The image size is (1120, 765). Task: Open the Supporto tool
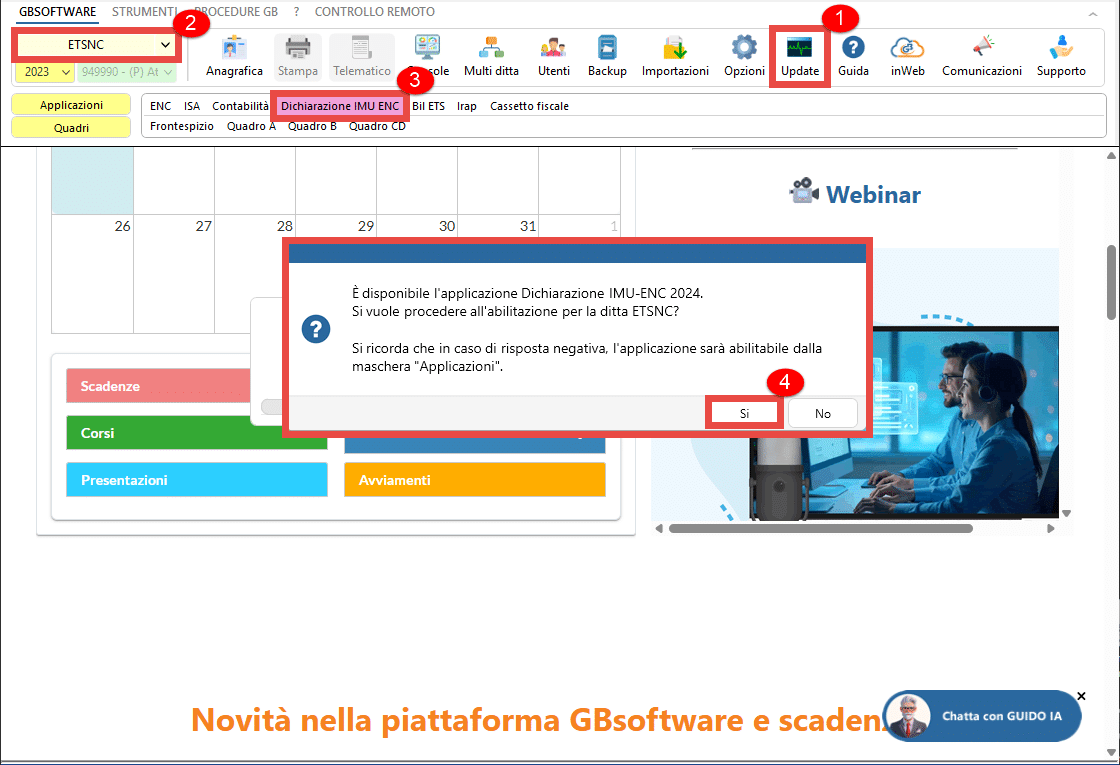[x=1061, y=56]
